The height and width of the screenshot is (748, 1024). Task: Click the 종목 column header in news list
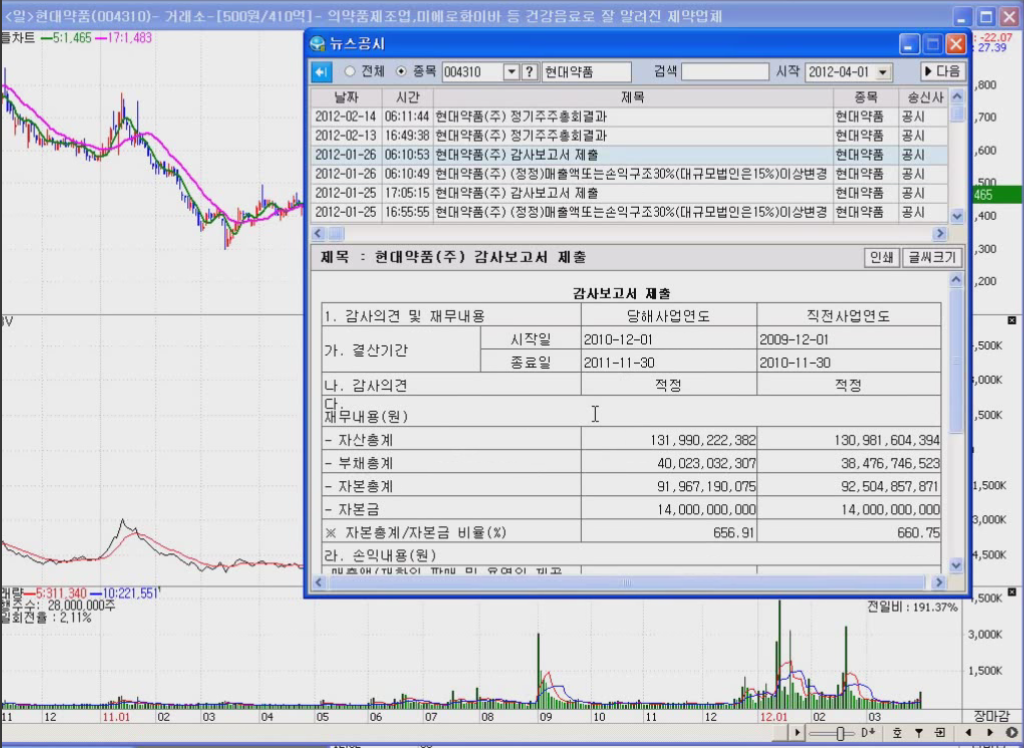[866, 98]
